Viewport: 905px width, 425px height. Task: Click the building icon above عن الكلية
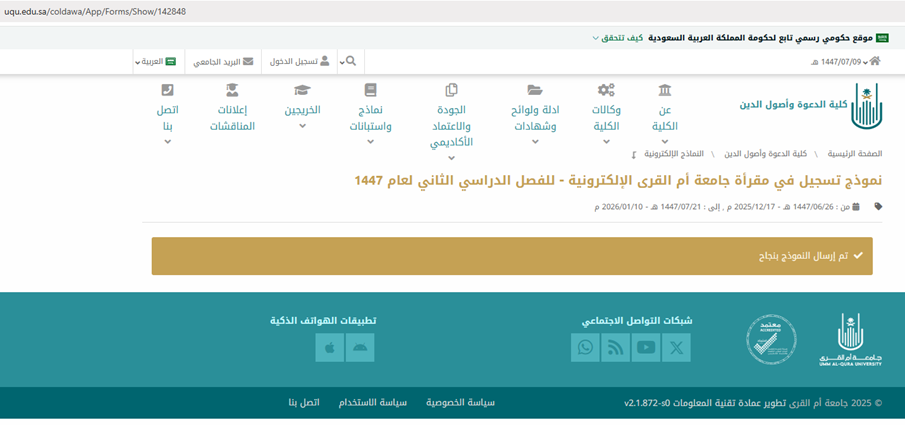click(664, 90)
